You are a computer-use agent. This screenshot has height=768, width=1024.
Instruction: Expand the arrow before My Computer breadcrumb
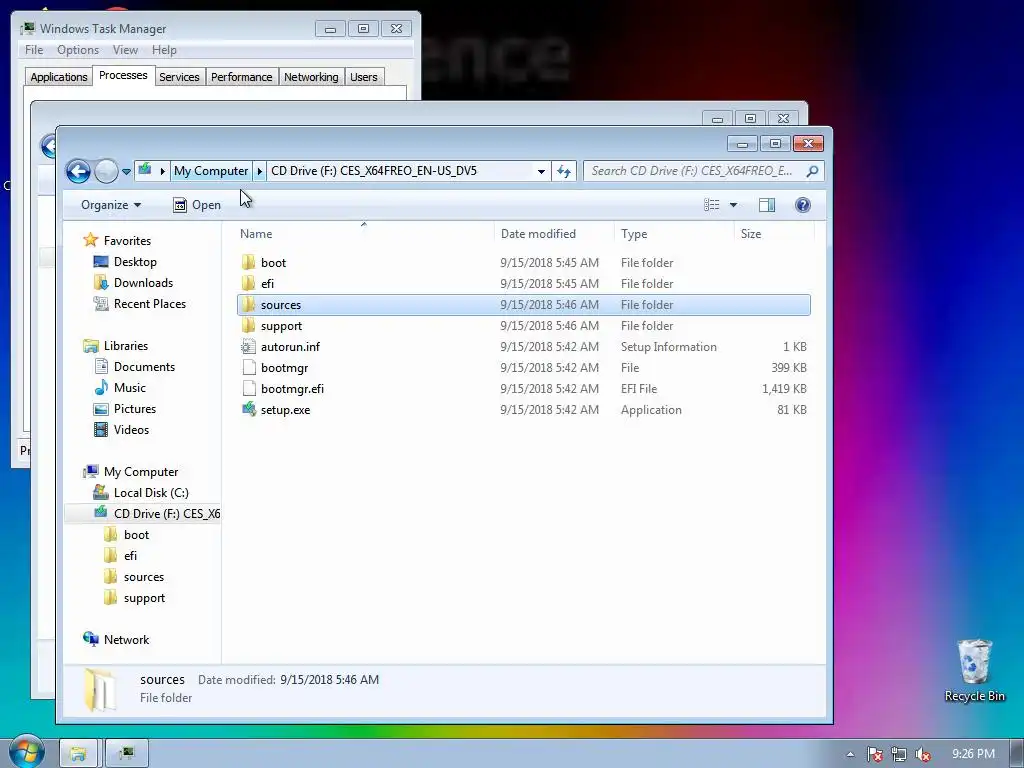(162, 171)
